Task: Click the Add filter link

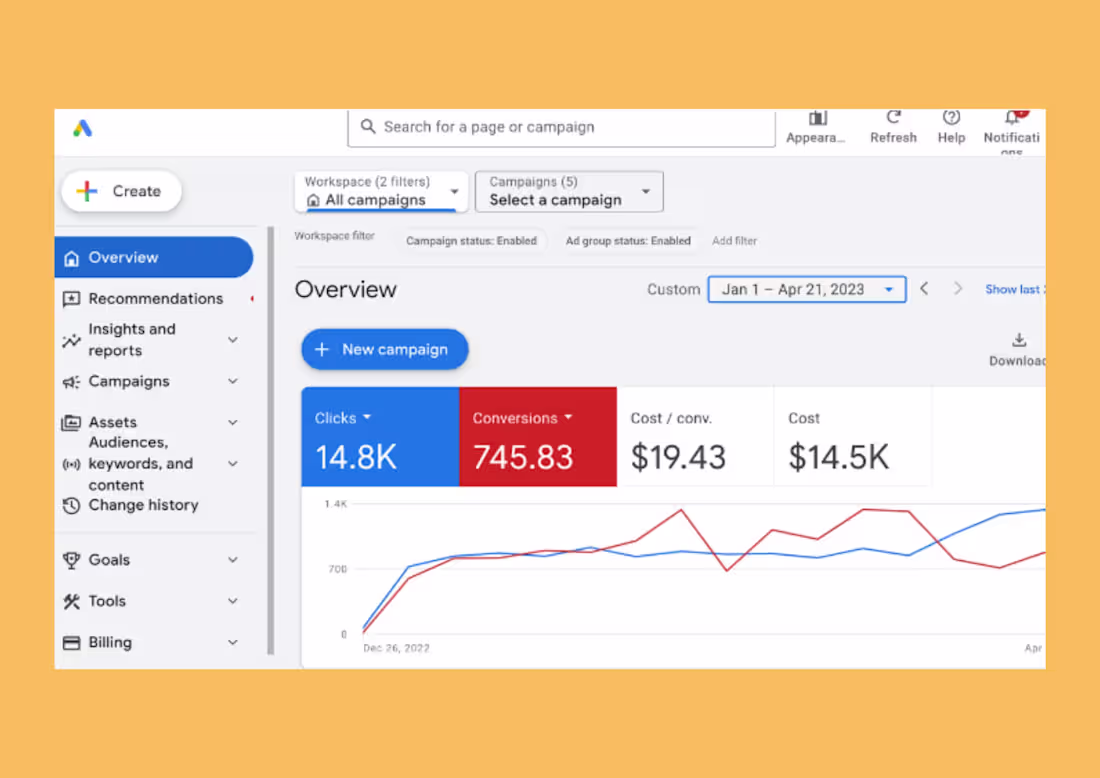Action: point(734,240)
